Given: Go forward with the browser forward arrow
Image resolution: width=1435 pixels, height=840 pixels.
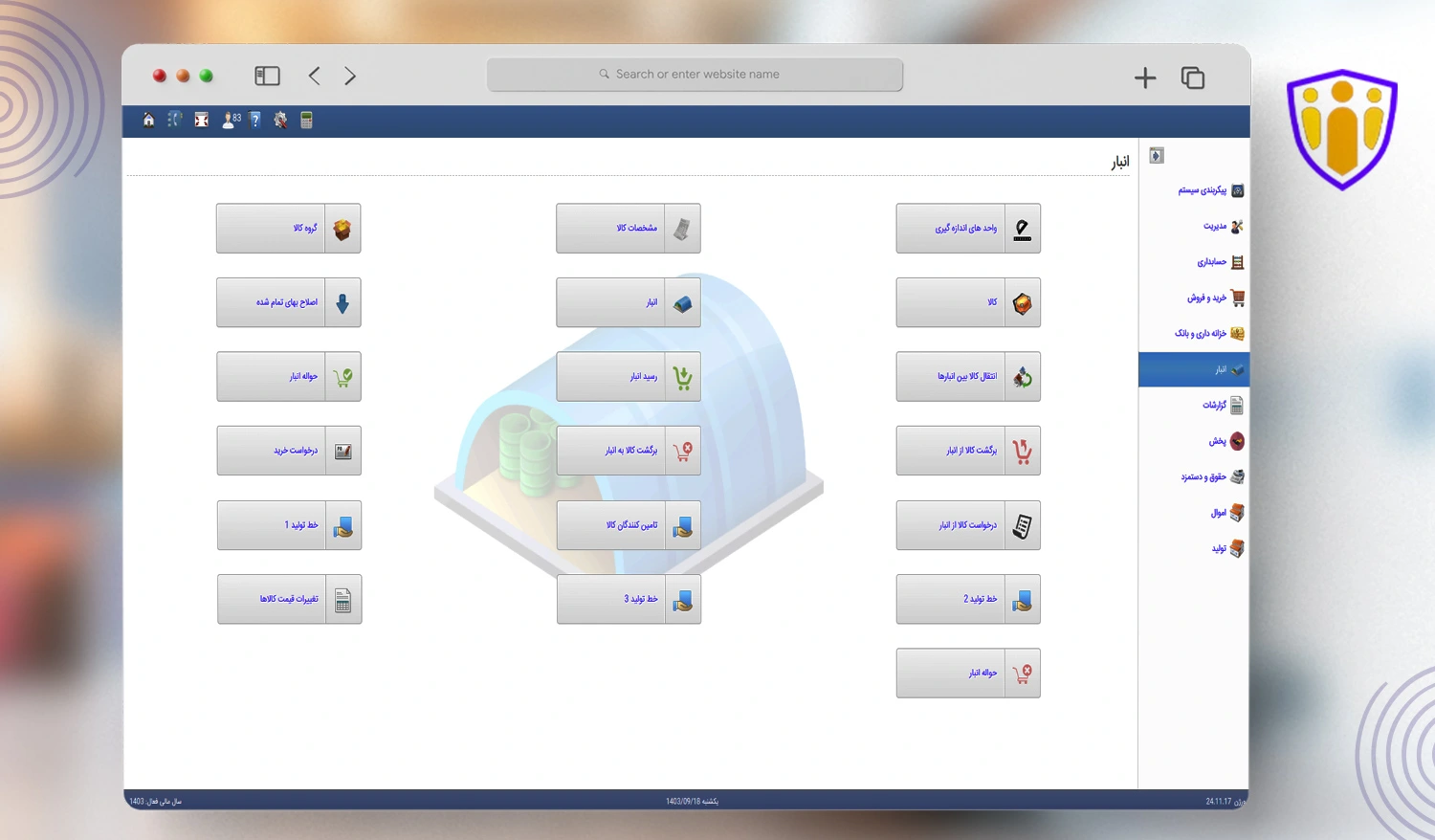Looking at the screenshot, I should click(x=350, y=76).
